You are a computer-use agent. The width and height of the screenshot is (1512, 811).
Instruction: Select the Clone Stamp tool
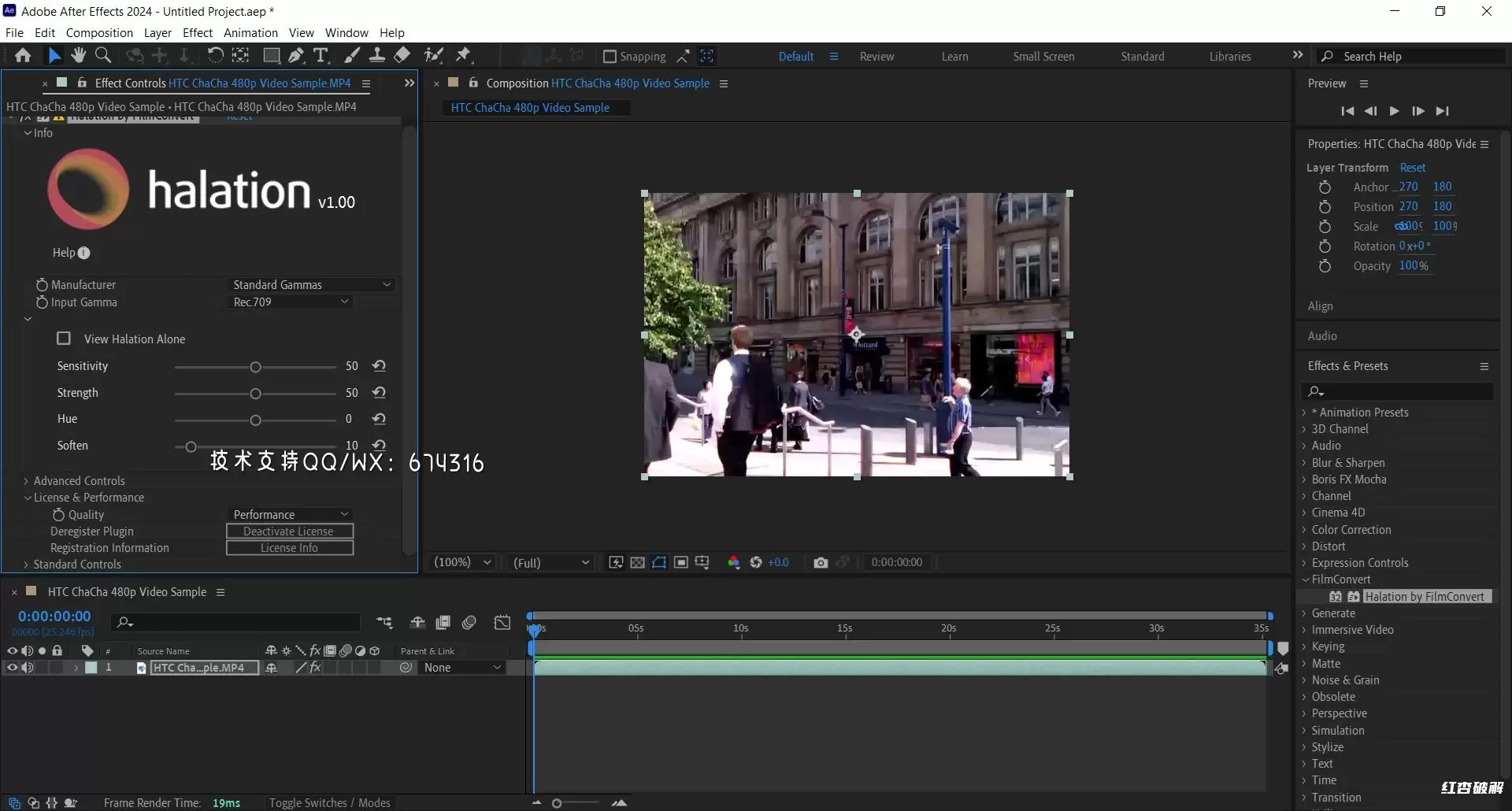coord(377,55)
